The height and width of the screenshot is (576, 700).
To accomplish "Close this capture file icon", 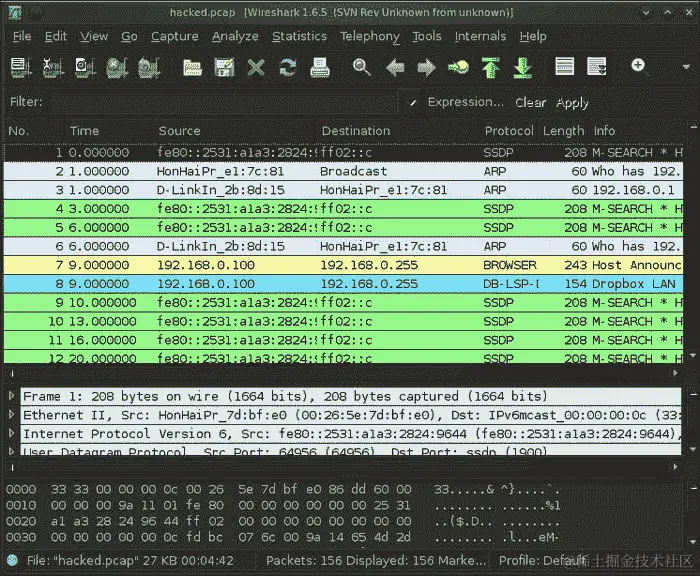I will [x=256, y=67].
